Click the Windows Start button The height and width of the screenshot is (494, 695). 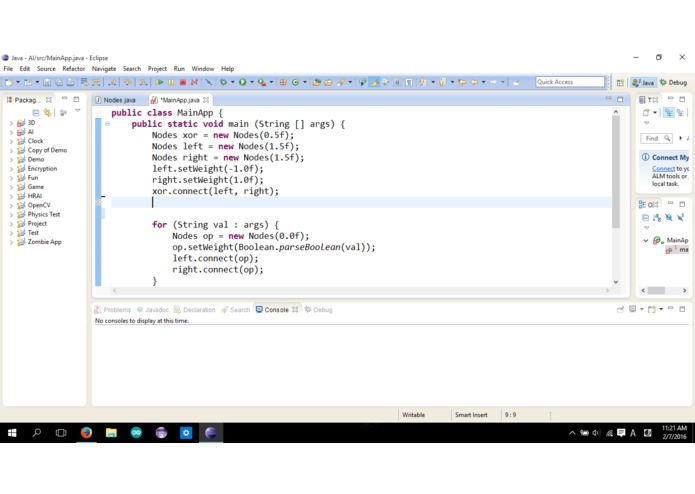(x=12, y=432)
